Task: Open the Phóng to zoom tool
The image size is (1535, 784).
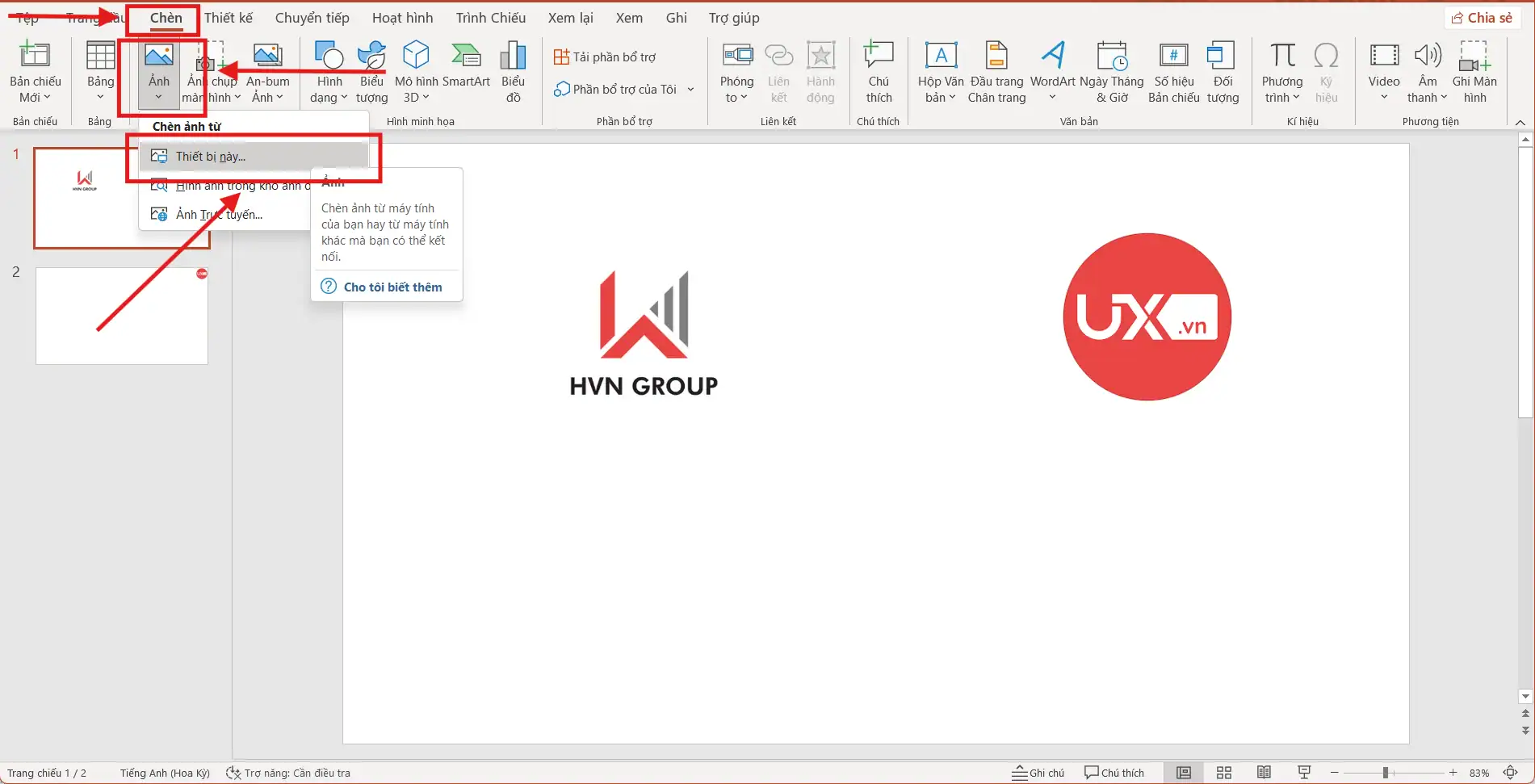Action: [736, 71]
